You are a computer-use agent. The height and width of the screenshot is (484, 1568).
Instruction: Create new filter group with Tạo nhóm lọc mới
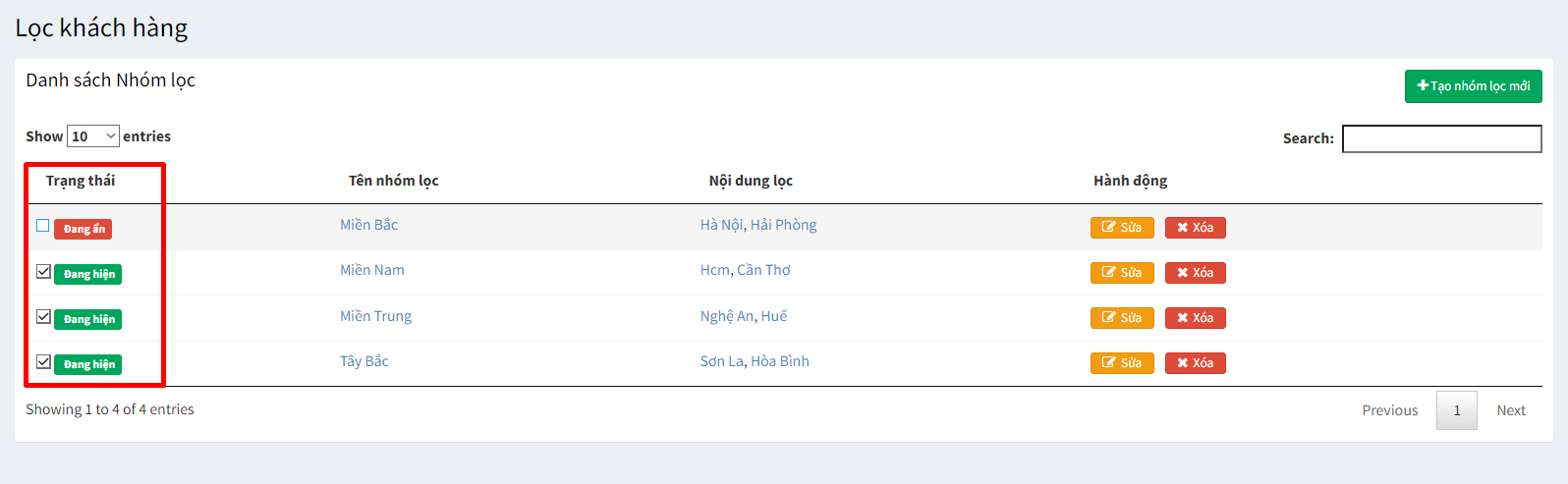pyautogui.click(x=1473, y=86)
